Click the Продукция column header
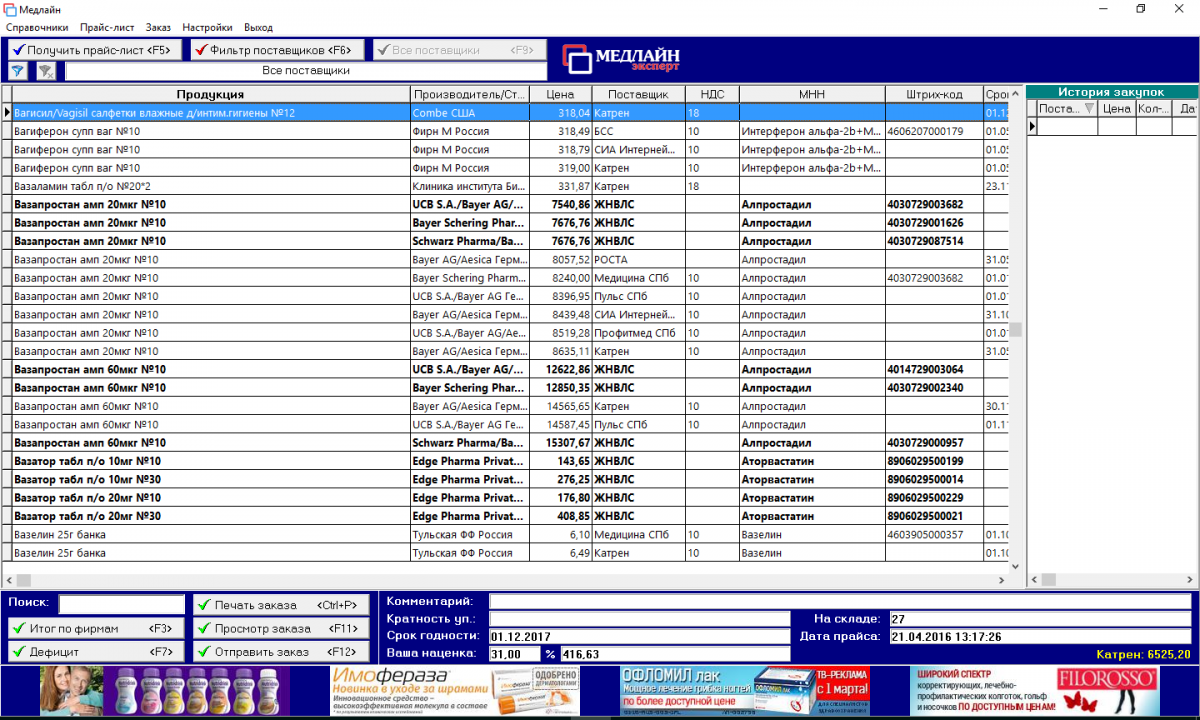Screen dimensions: 1200x720 click(x=210, y=94)
